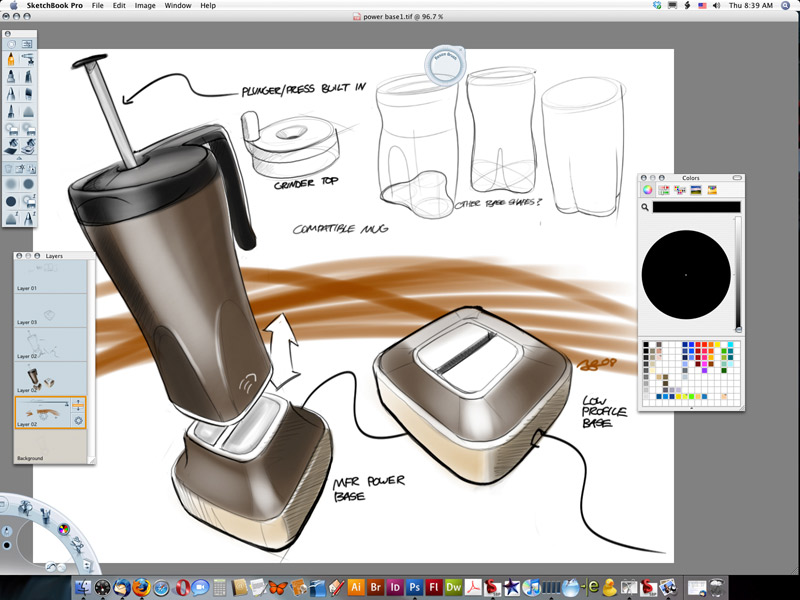Open Firefox from the Dock

(x=140, y=587)
